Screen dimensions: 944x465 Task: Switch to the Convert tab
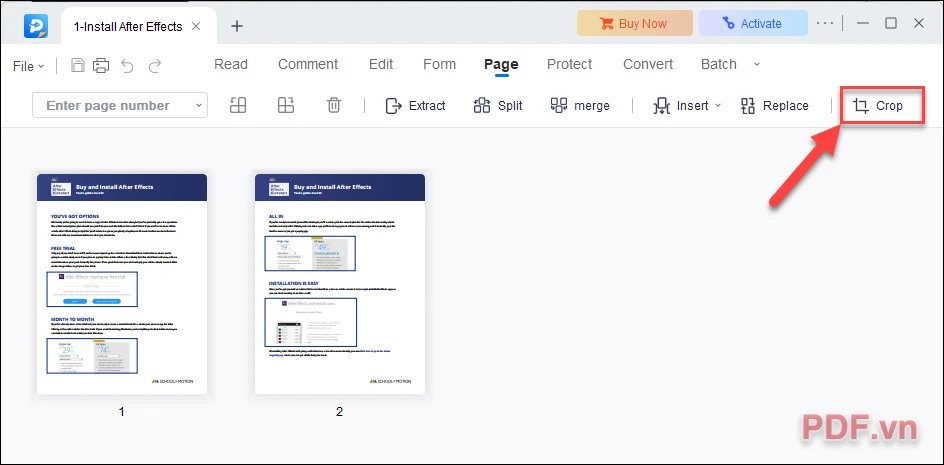[x=648, y=64]
